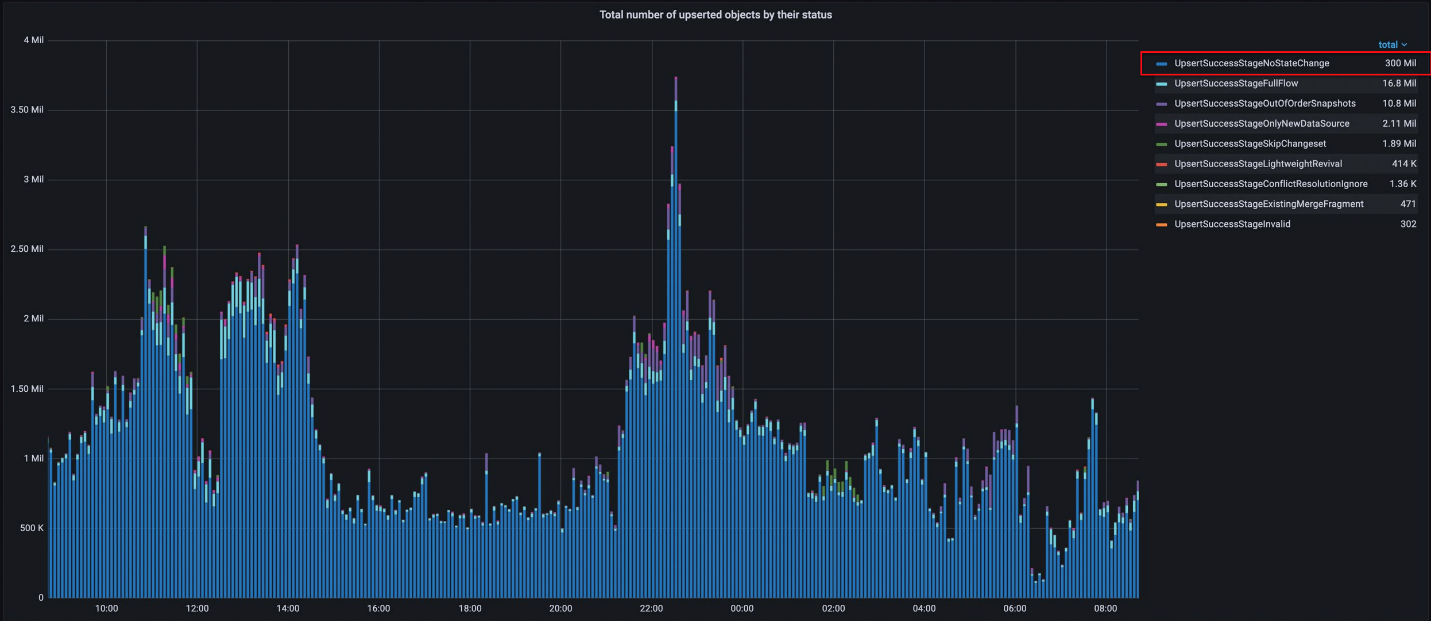Click the '22:00' x-axis time label
The image size is (1431, 621).
(x=651, y=608)
